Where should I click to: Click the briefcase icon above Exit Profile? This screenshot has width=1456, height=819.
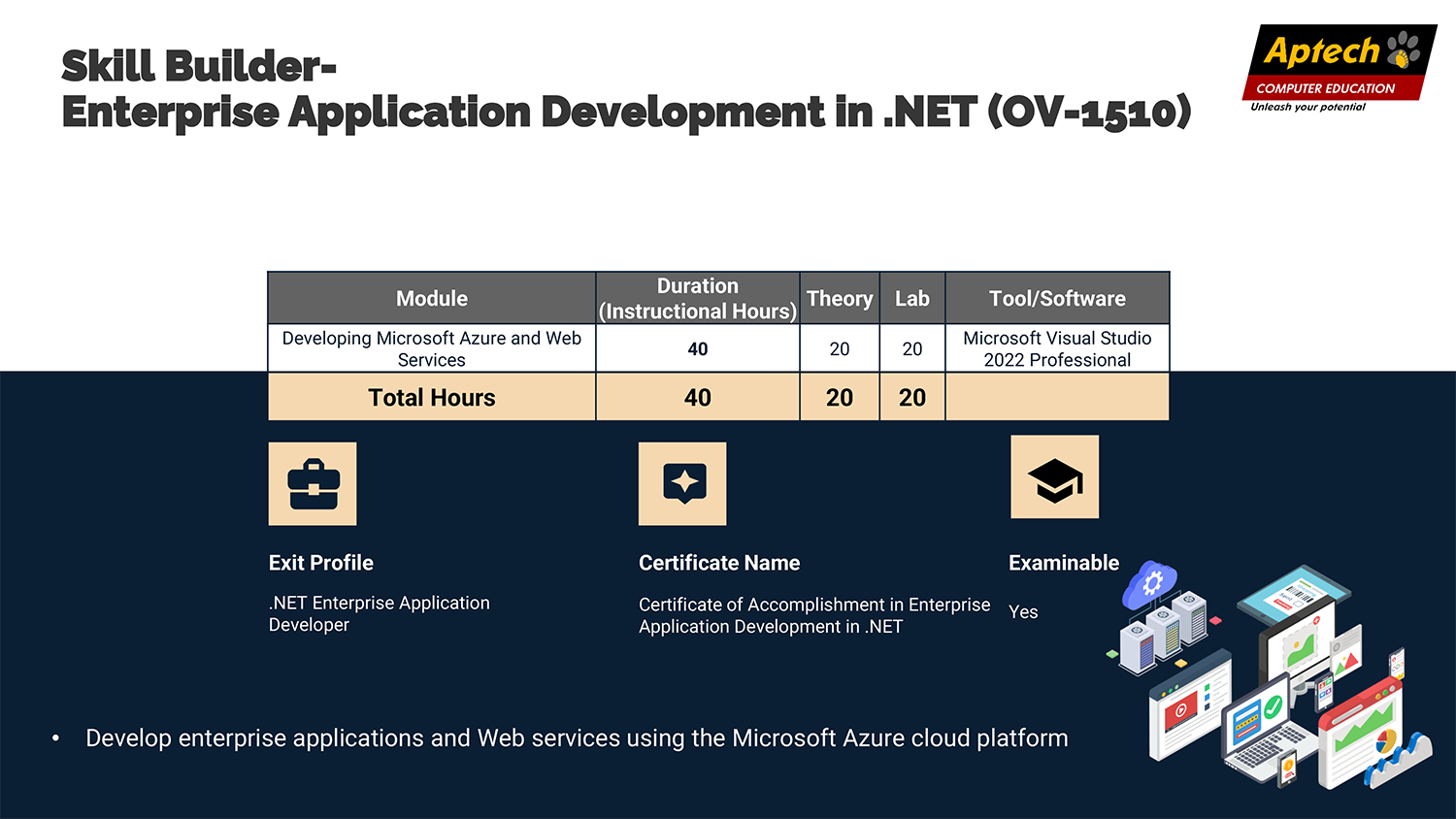[x=313, y=483]
